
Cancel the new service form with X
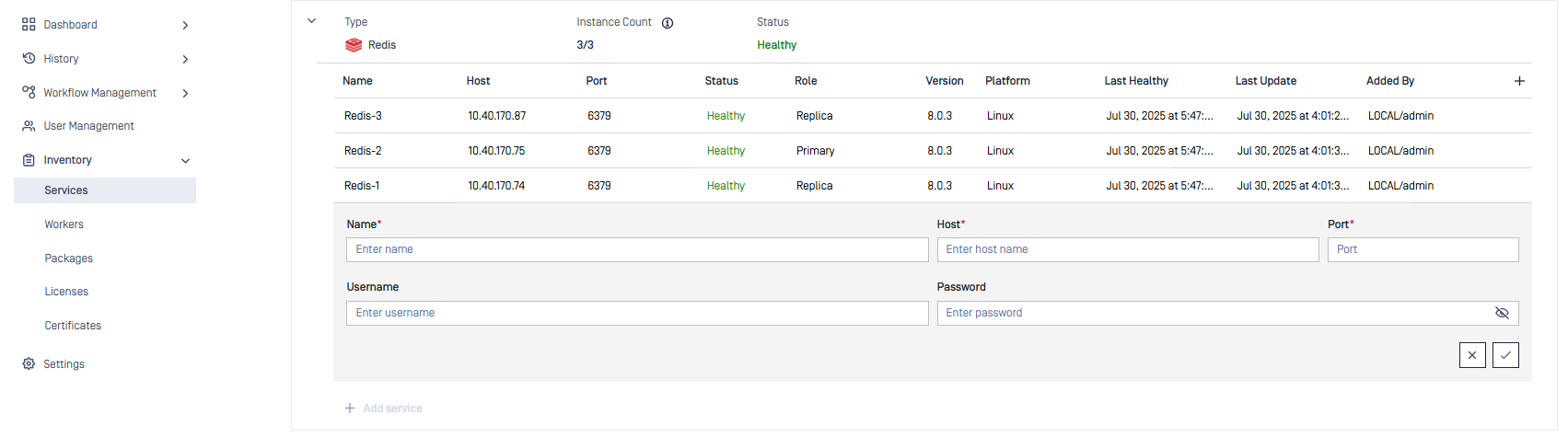coord(1472,355)
